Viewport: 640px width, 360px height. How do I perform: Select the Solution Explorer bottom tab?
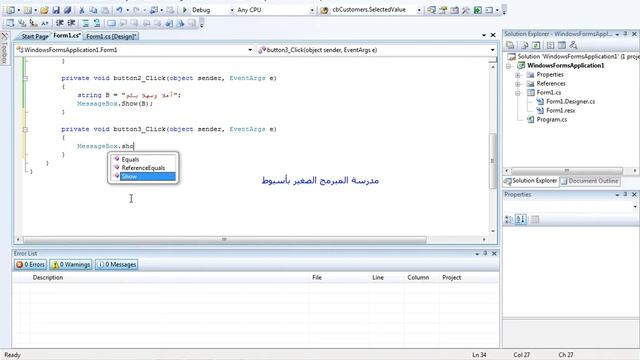[x=531, y=181]
